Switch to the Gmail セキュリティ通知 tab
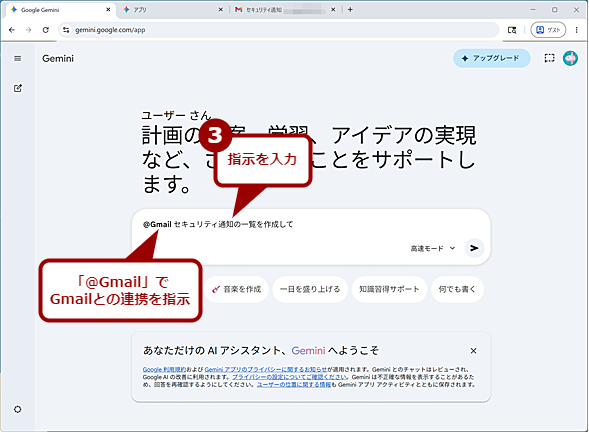Viewport: 589px width, 433px height. [284, 10]
